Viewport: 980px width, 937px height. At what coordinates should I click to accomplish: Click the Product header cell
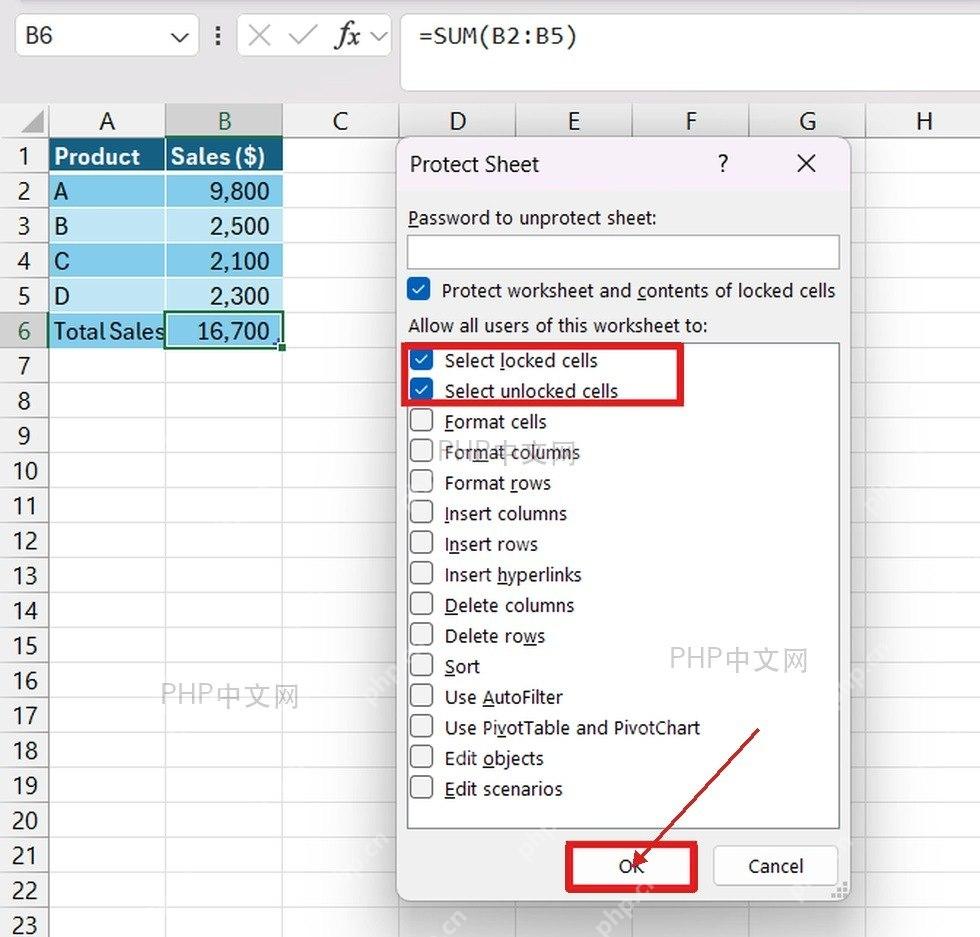coord(107,156)
